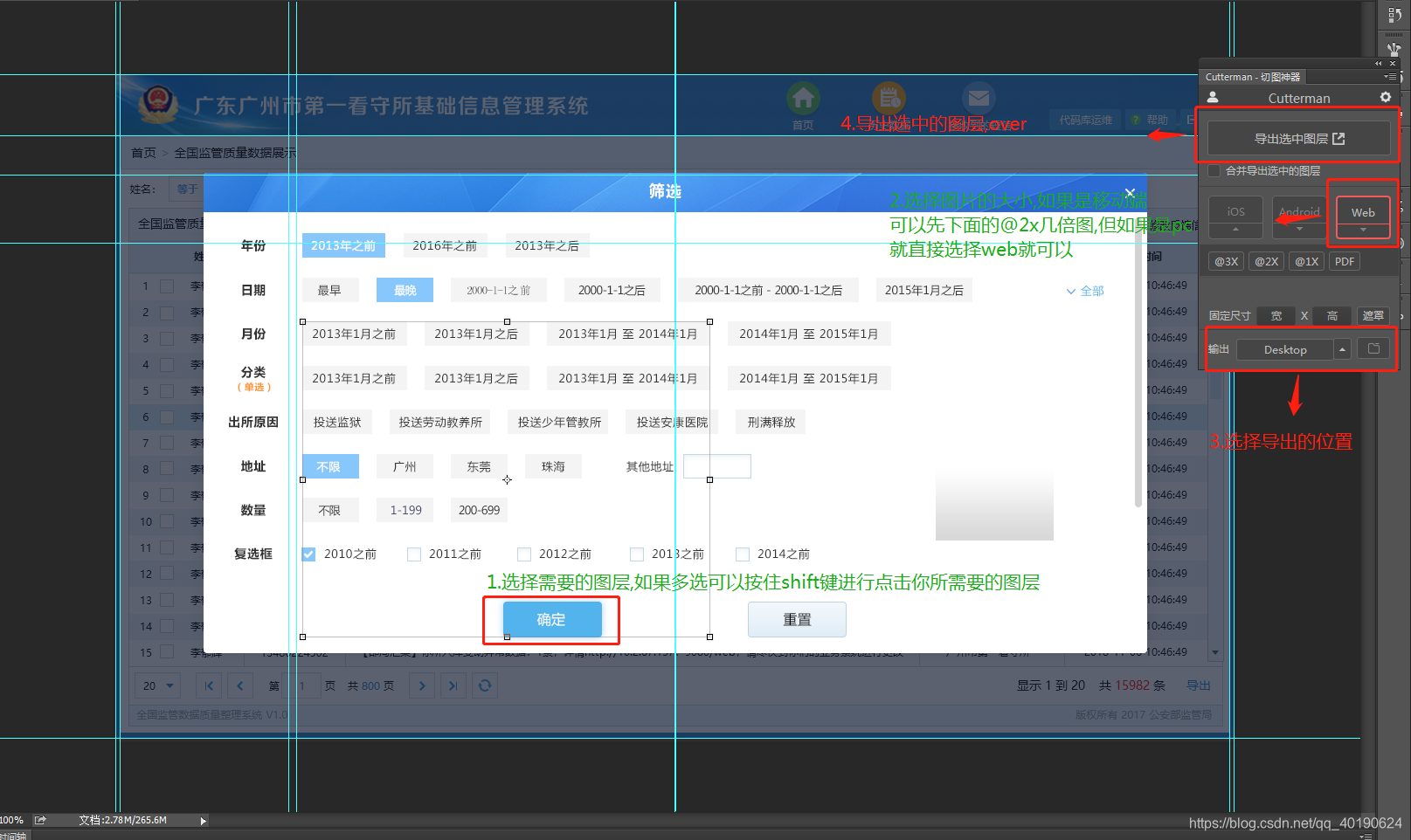Check the 2011之前 checkbox
1411x840 pixels.
pos(414,554)
